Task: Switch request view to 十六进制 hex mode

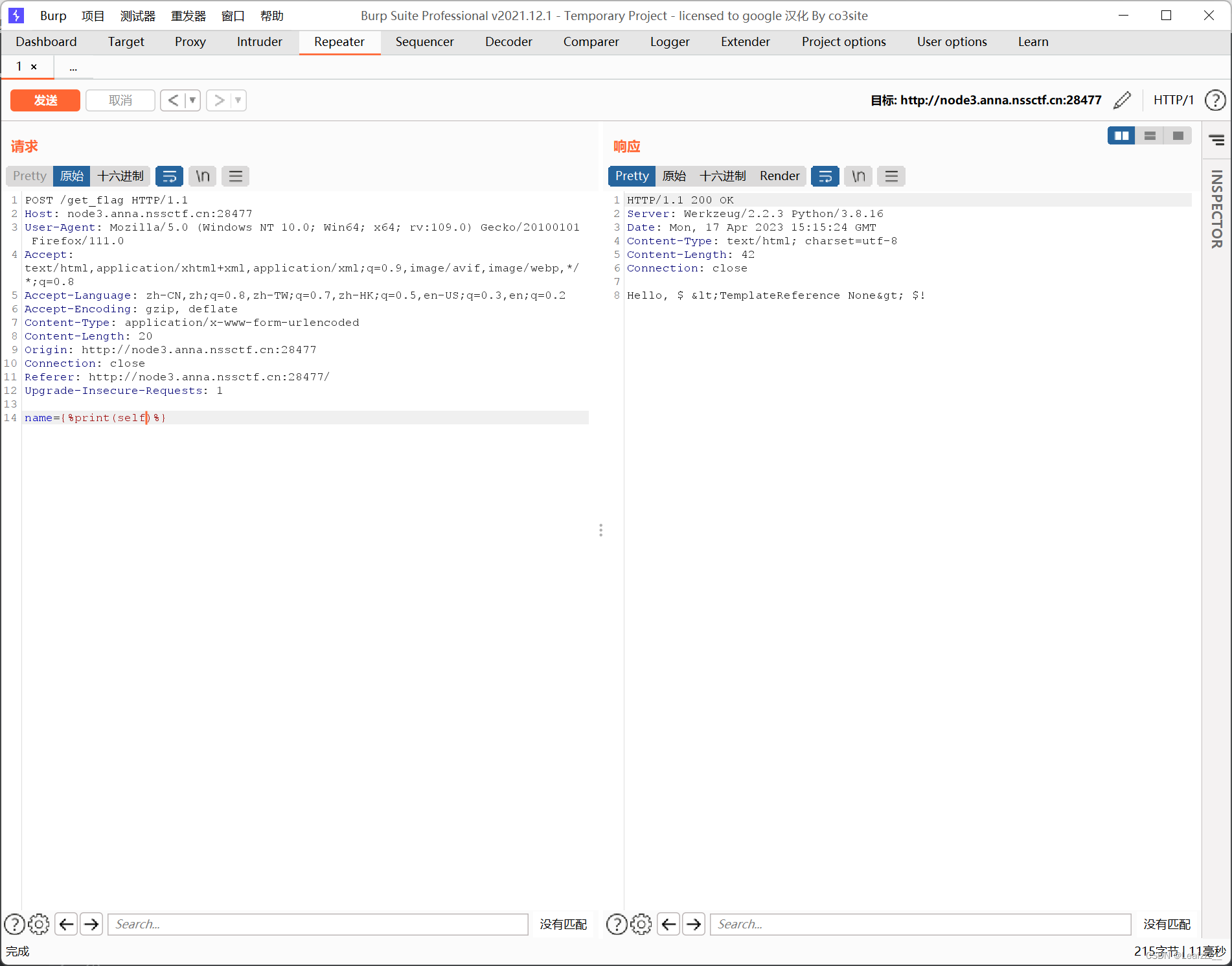Action: 121,176
